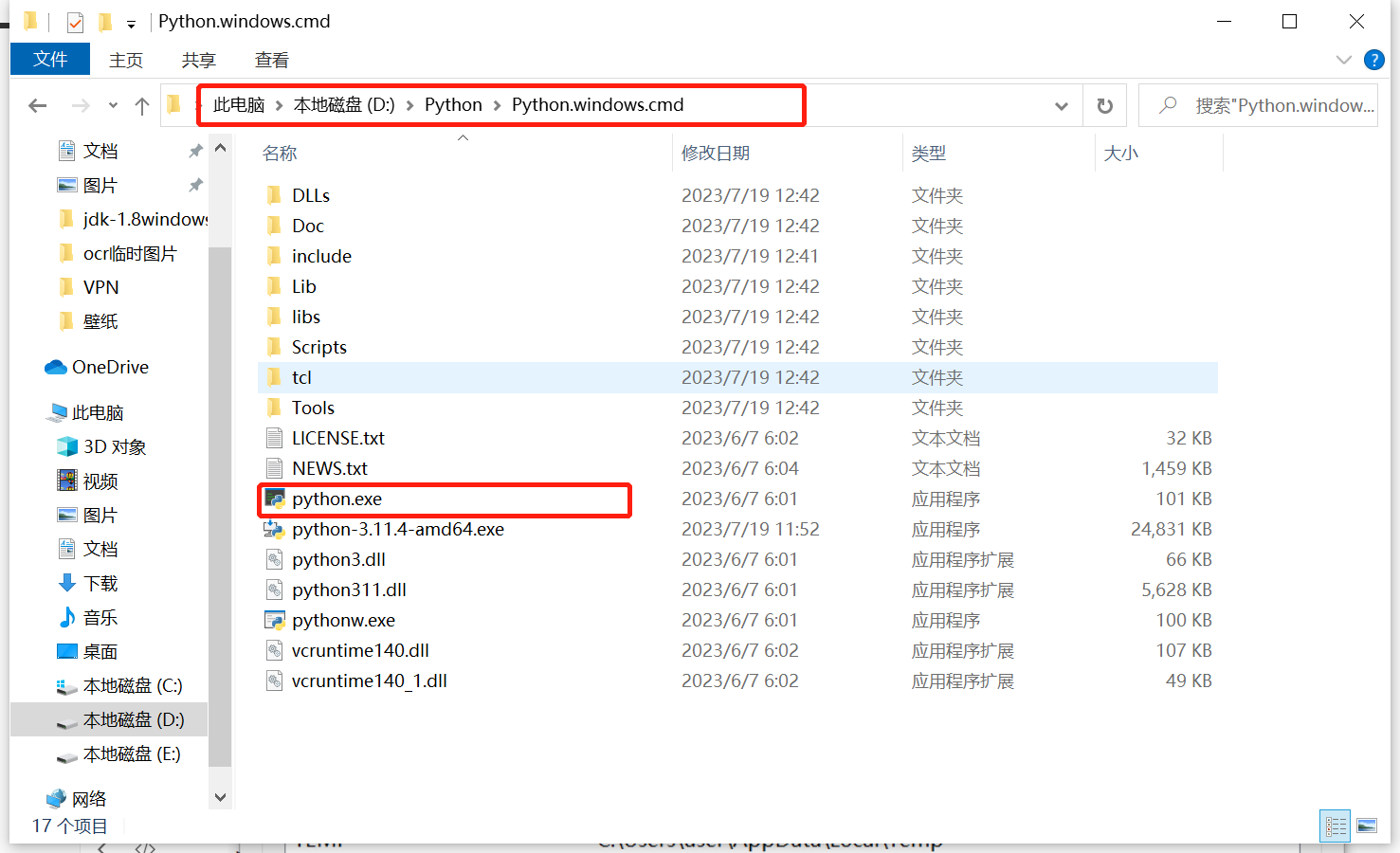This screenshot has width=1400, height=853.
Task: Open 桌面 in navigation pane
Action: [x=100, y=651]
